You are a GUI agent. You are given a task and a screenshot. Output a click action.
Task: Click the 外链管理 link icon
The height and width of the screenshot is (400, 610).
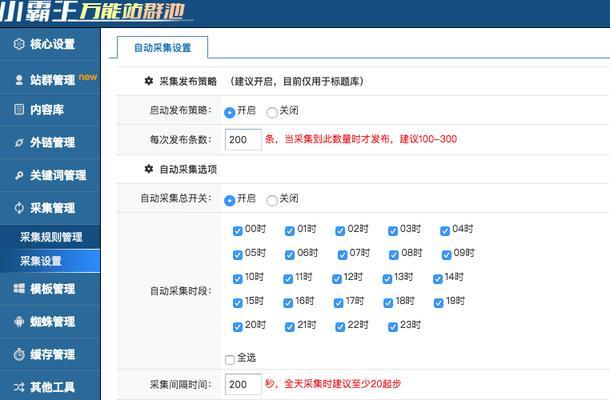click(19, 142)
